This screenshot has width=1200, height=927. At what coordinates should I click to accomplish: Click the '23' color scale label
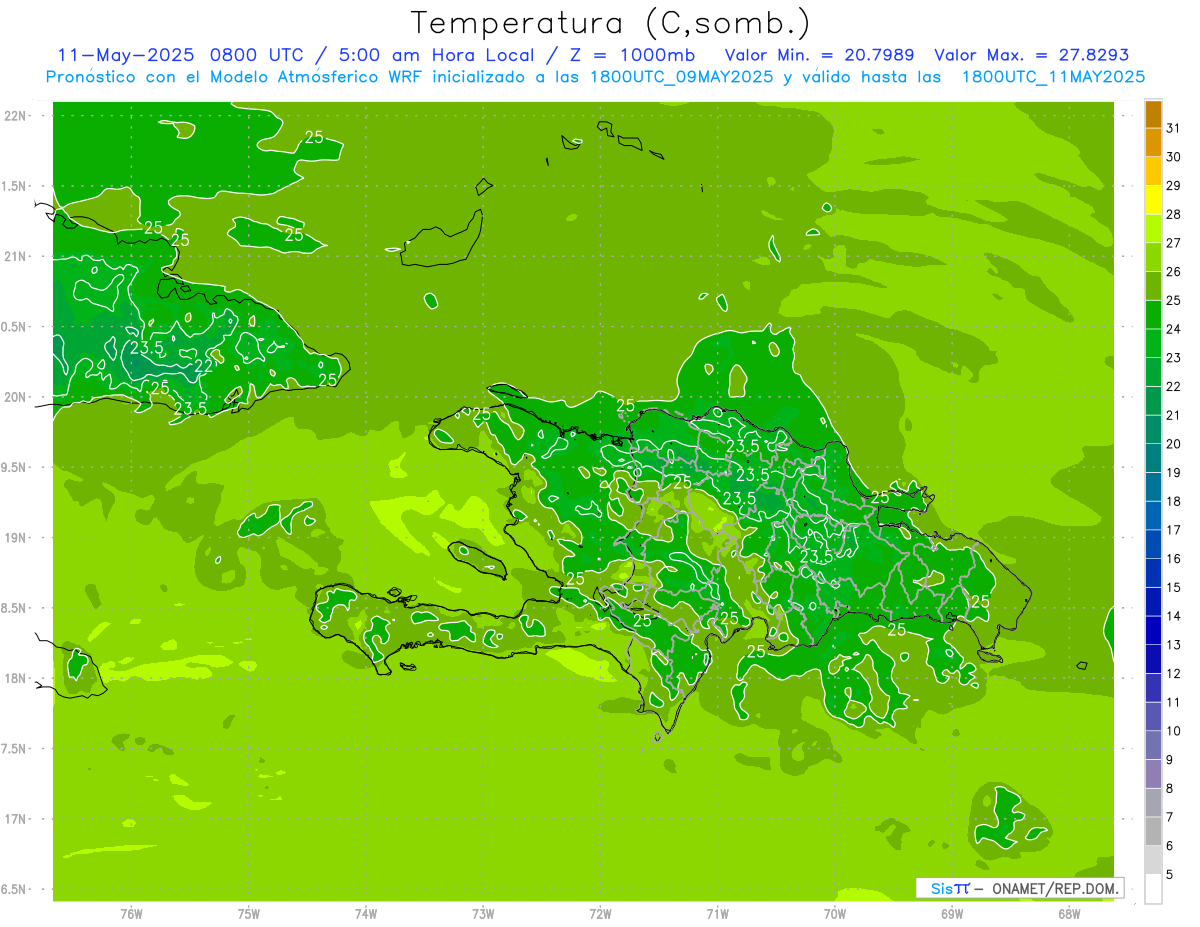click(x=1174, y=357)
